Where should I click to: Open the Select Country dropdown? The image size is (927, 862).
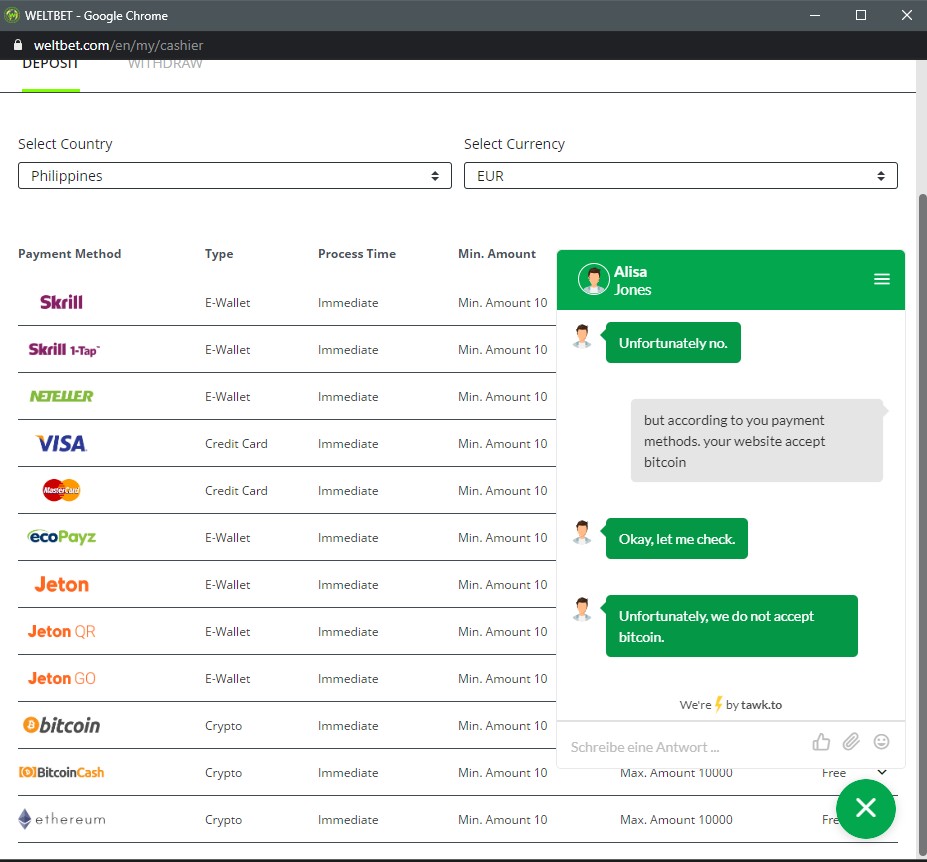[x=235, y=176]
